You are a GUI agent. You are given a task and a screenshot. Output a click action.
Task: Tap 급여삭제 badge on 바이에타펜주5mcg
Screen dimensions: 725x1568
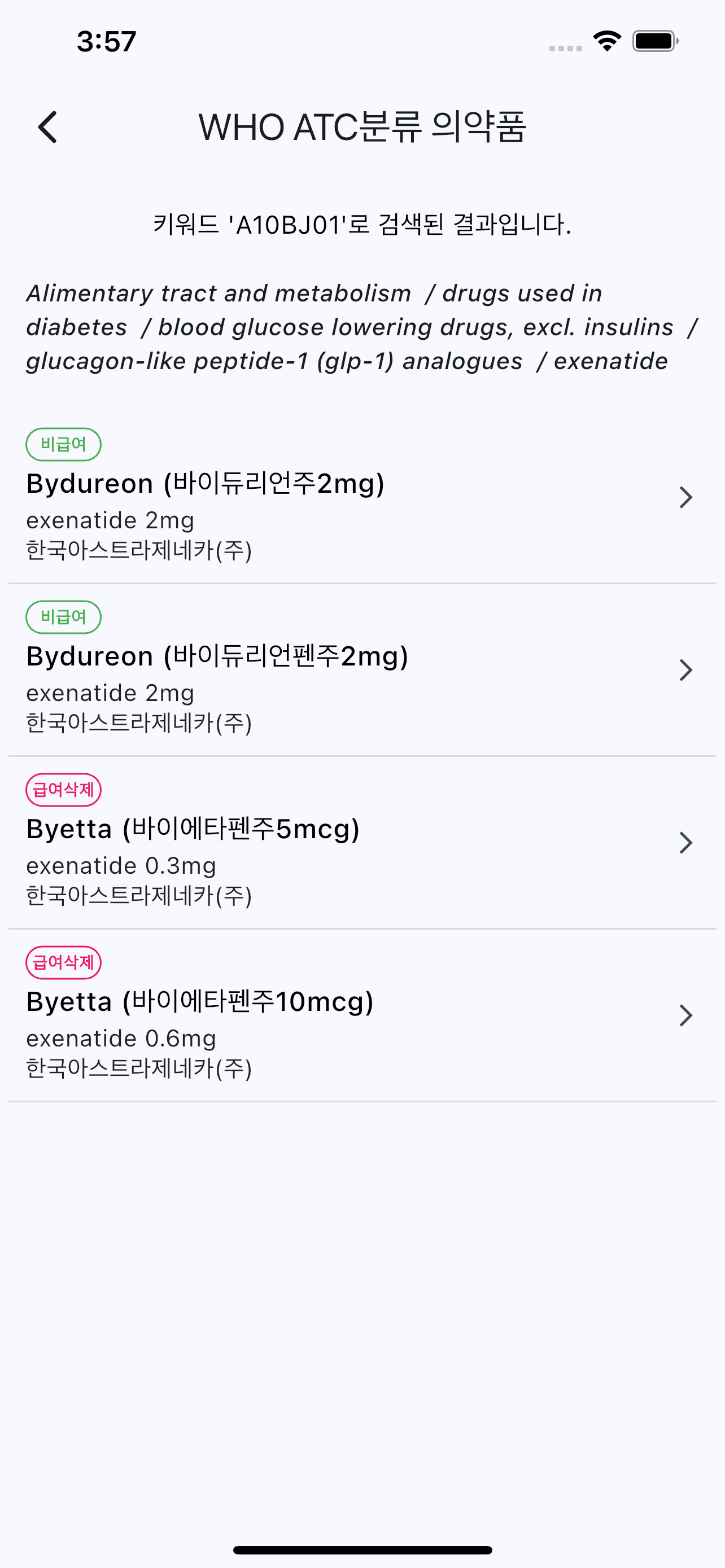tap(63, 790)
